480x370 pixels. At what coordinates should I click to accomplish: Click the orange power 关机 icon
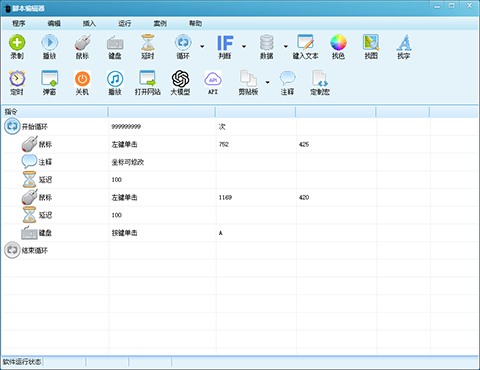click(x=82, y=79)
